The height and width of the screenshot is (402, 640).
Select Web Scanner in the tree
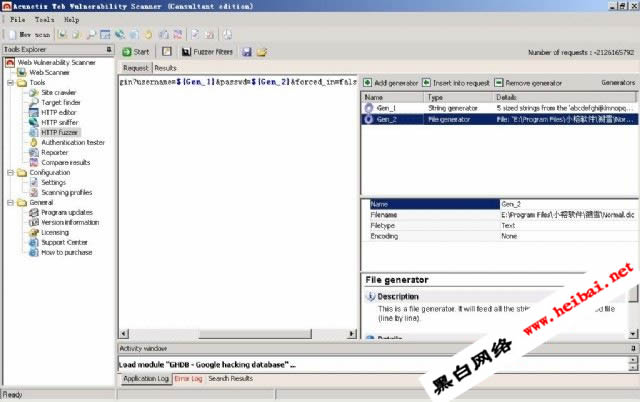[x=49, y=73]
